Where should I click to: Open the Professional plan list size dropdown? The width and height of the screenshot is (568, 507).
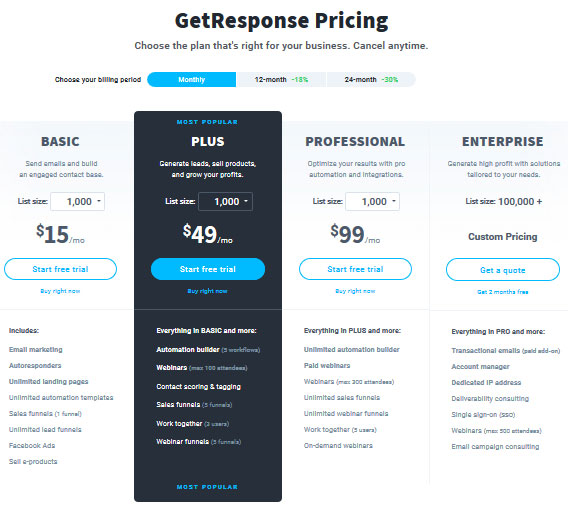[x=373, y=201]
